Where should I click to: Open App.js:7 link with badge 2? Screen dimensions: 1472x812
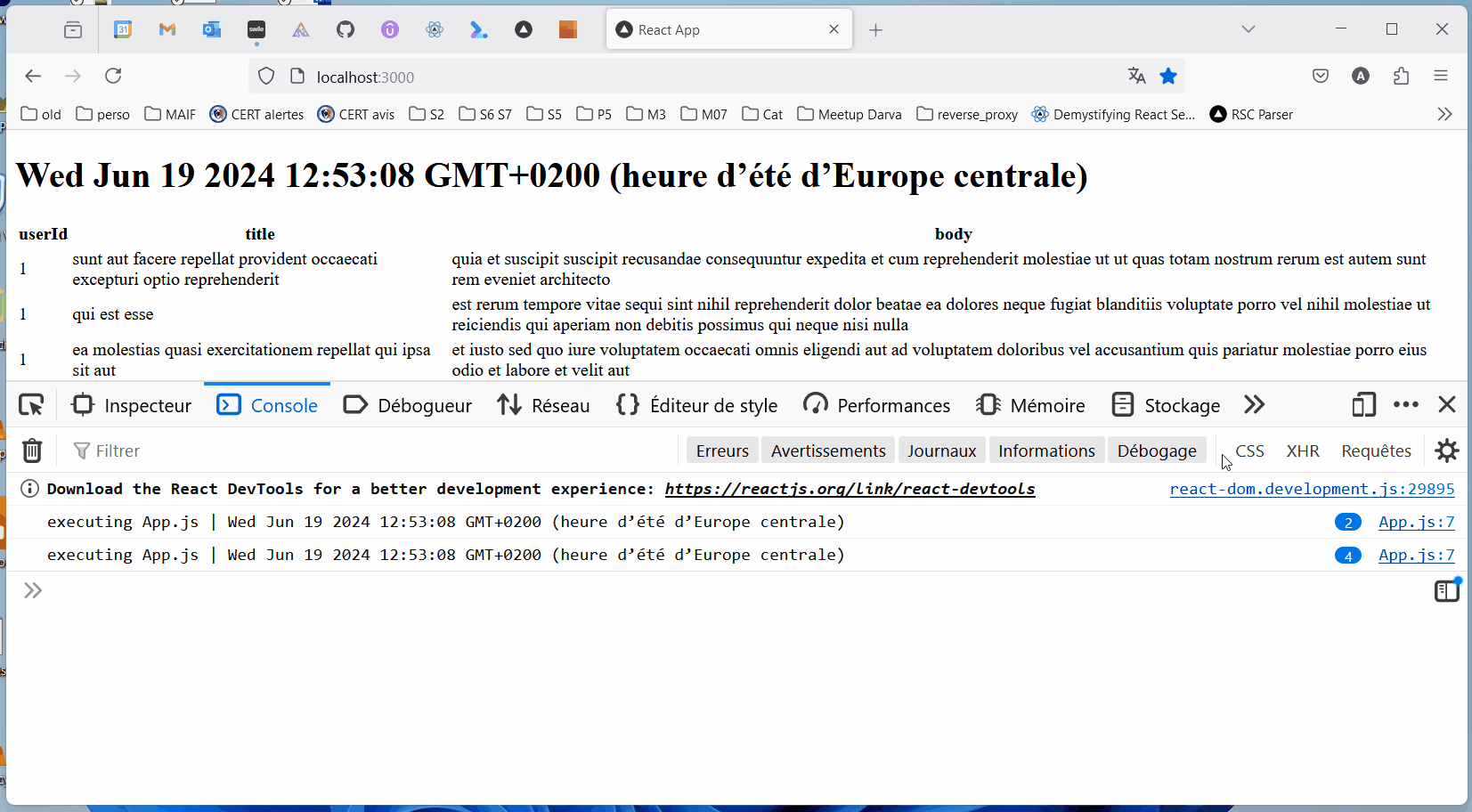(1416, 522)
